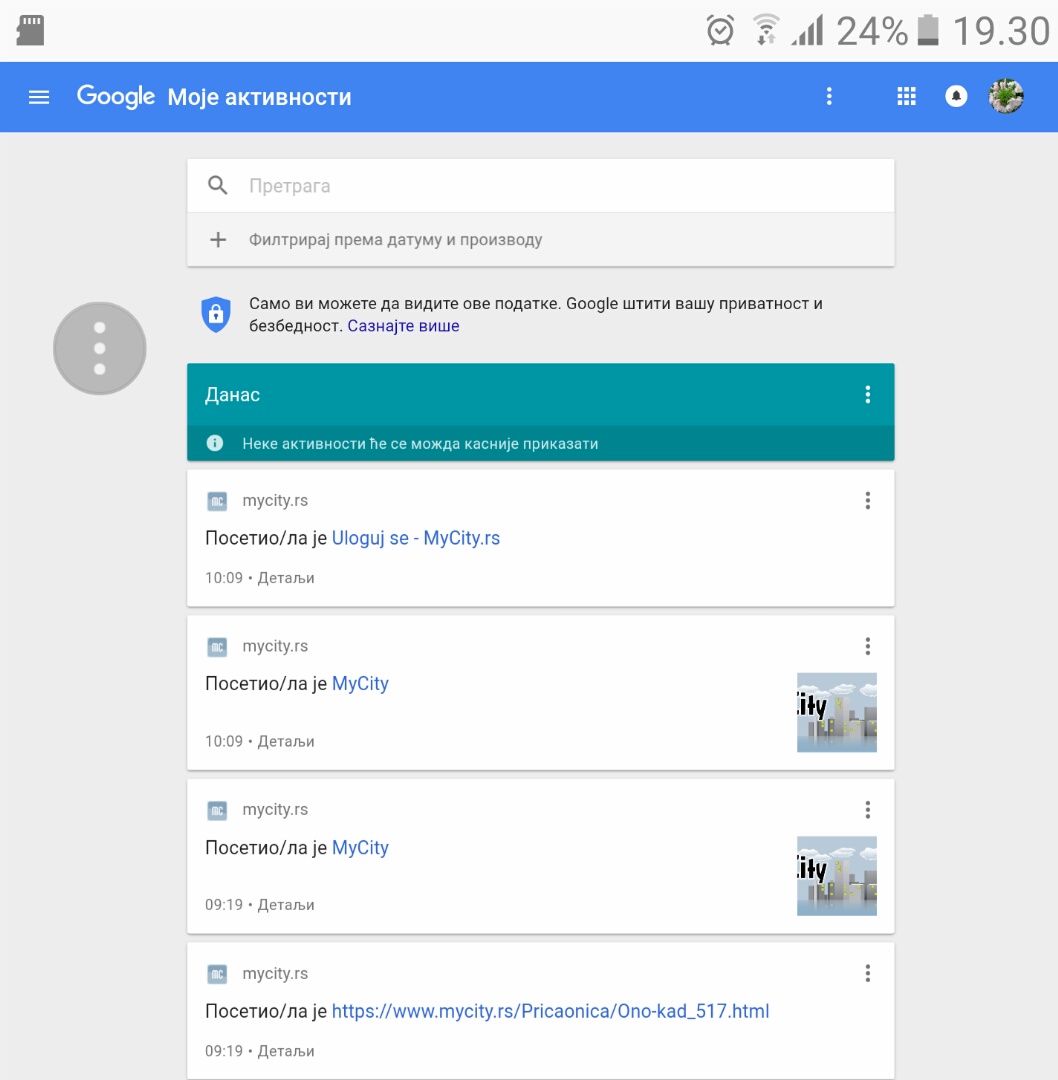Click mycity.rs favicon in Ono-kad_517 card
Screen dimensions: 1058x1080
point(217,973)
